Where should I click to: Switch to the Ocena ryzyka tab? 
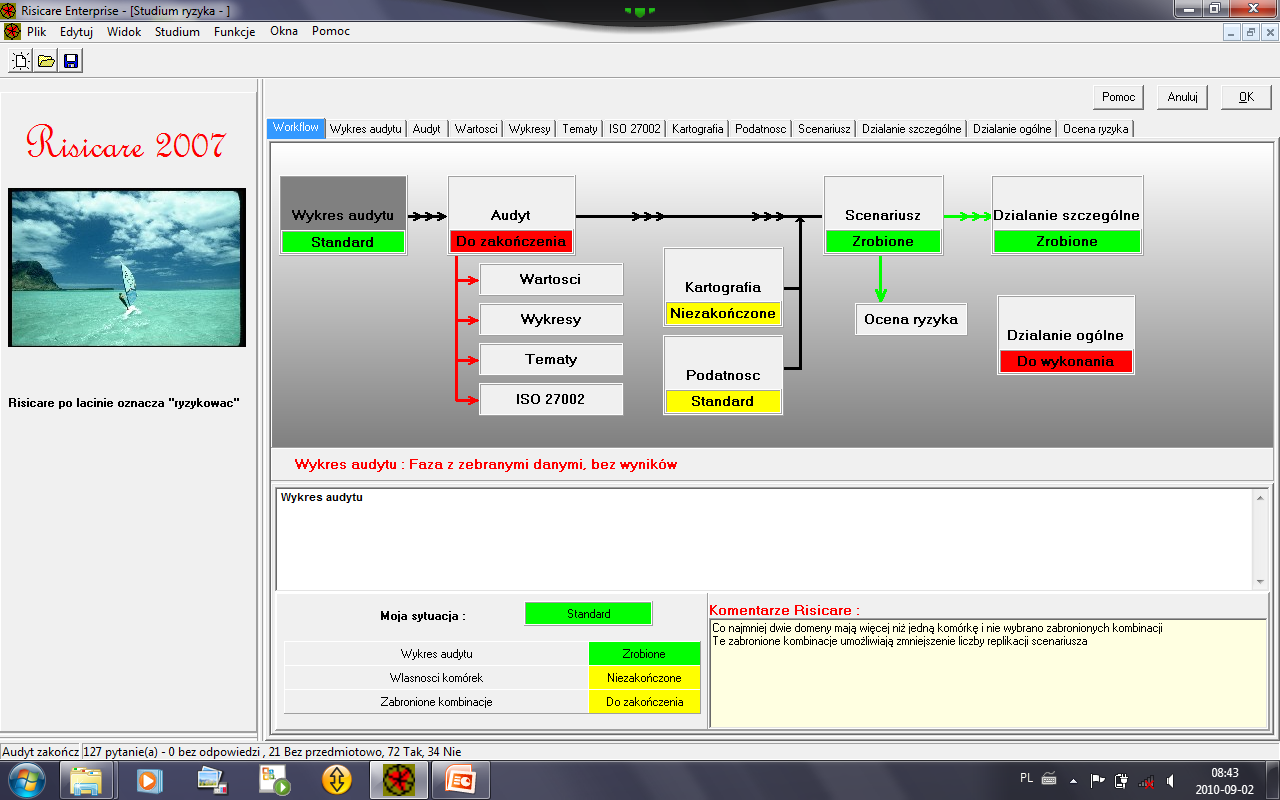coord(1096,129)
